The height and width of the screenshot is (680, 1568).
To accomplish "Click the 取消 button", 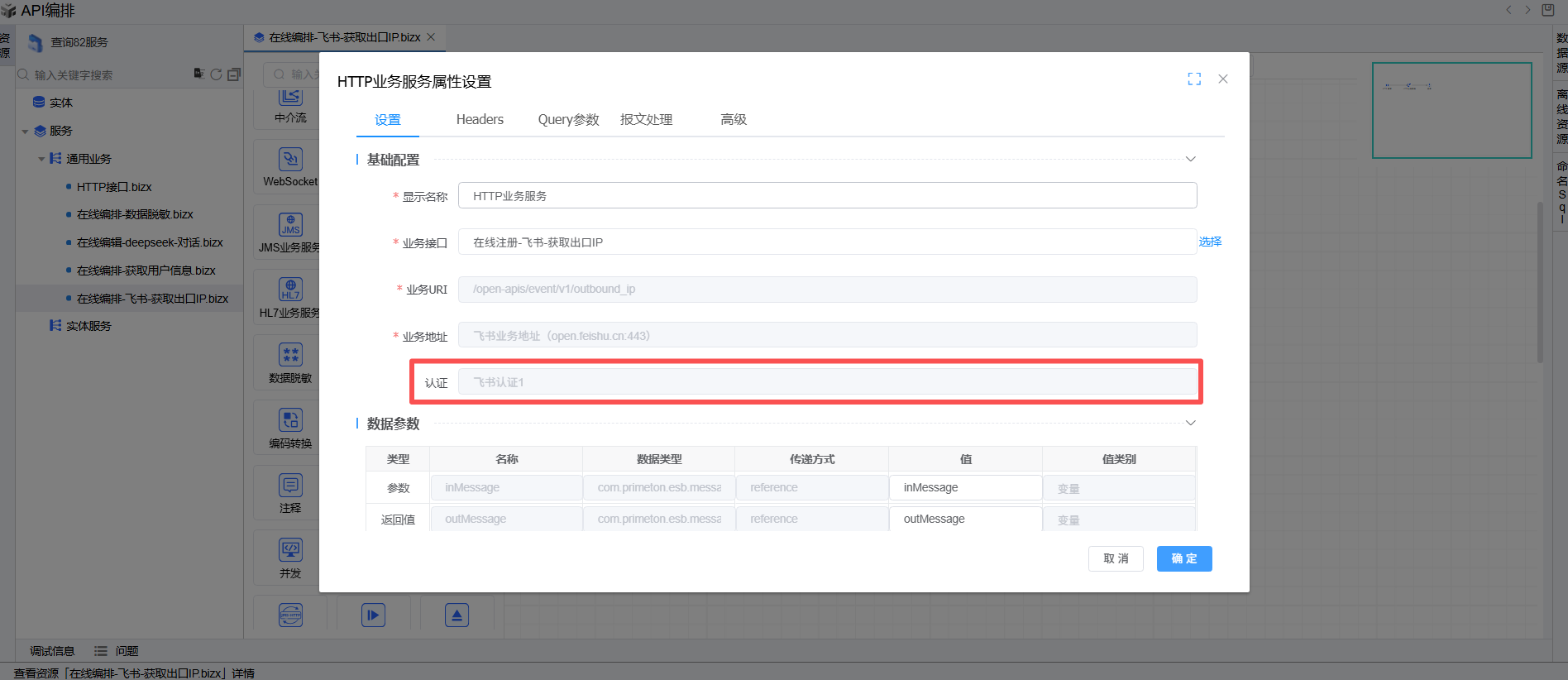I will 1116,559.
